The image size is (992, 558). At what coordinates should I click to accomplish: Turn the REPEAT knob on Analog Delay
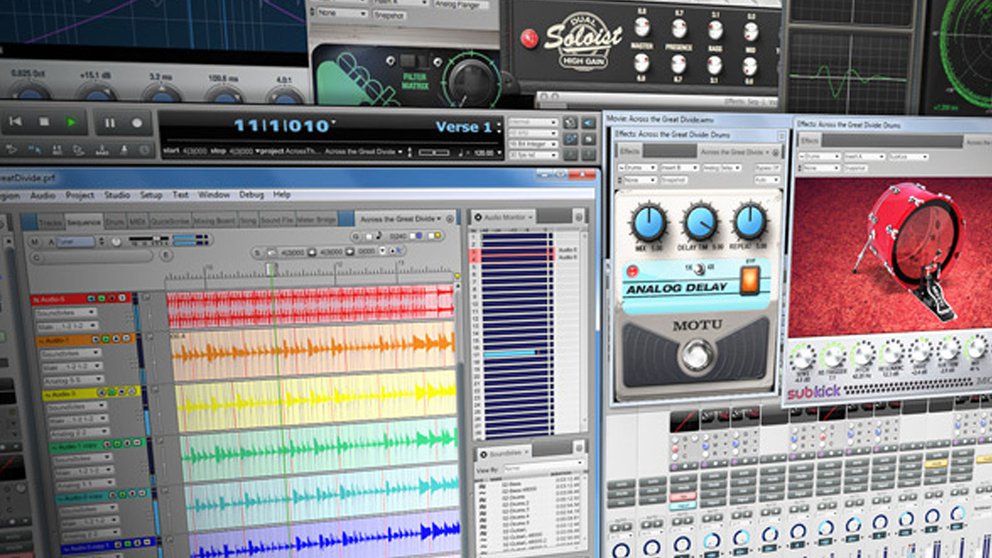click(x=750, y=221)
